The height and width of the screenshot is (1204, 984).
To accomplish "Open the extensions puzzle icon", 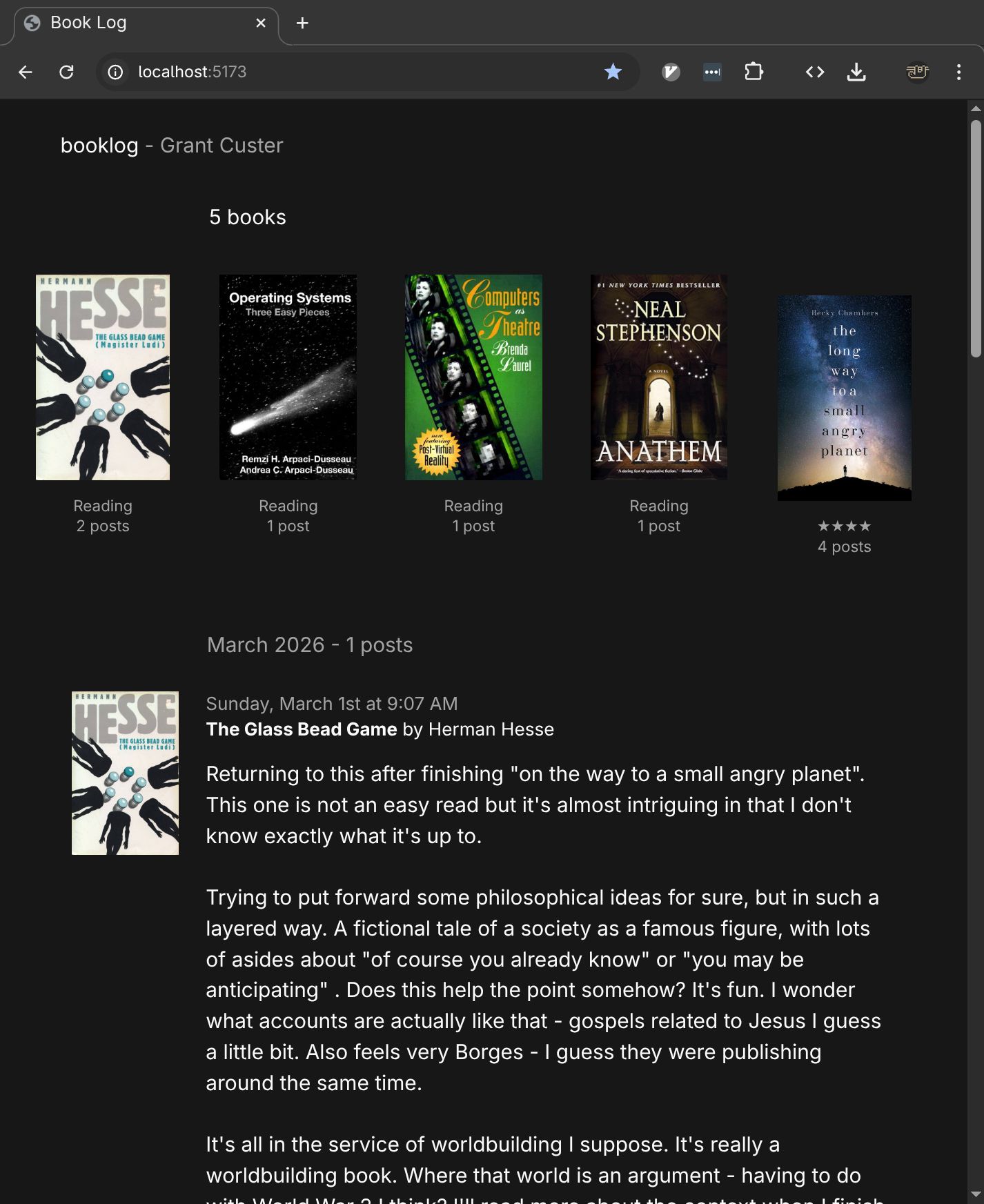I will 754,72.
